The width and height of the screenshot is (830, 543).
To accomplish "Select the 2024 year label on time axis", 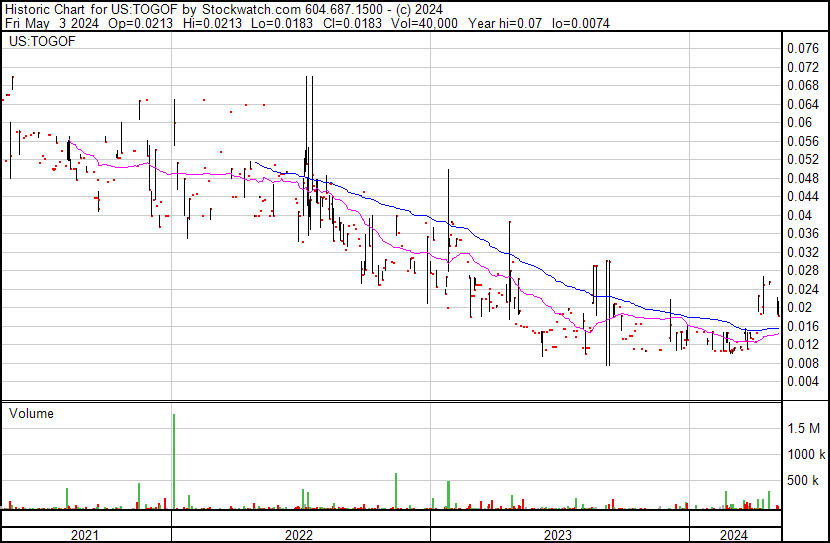I will pyautogui.click(x=734, y=535).
